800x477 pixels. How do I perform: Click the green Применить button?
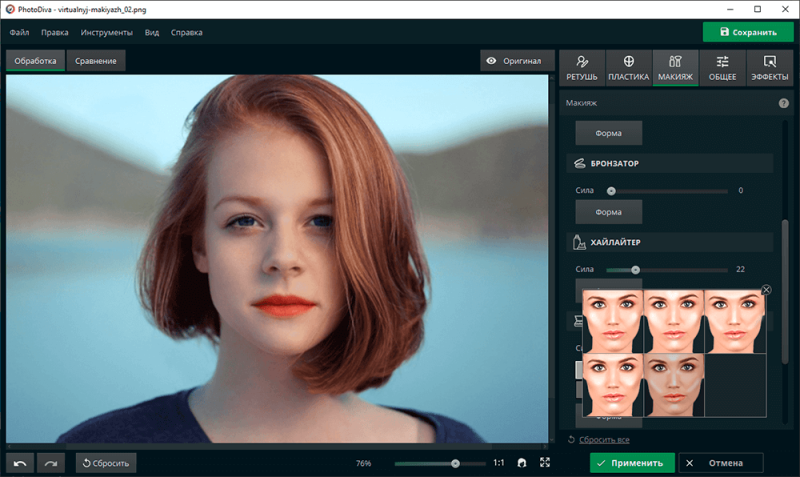click(x=631, y=463)
